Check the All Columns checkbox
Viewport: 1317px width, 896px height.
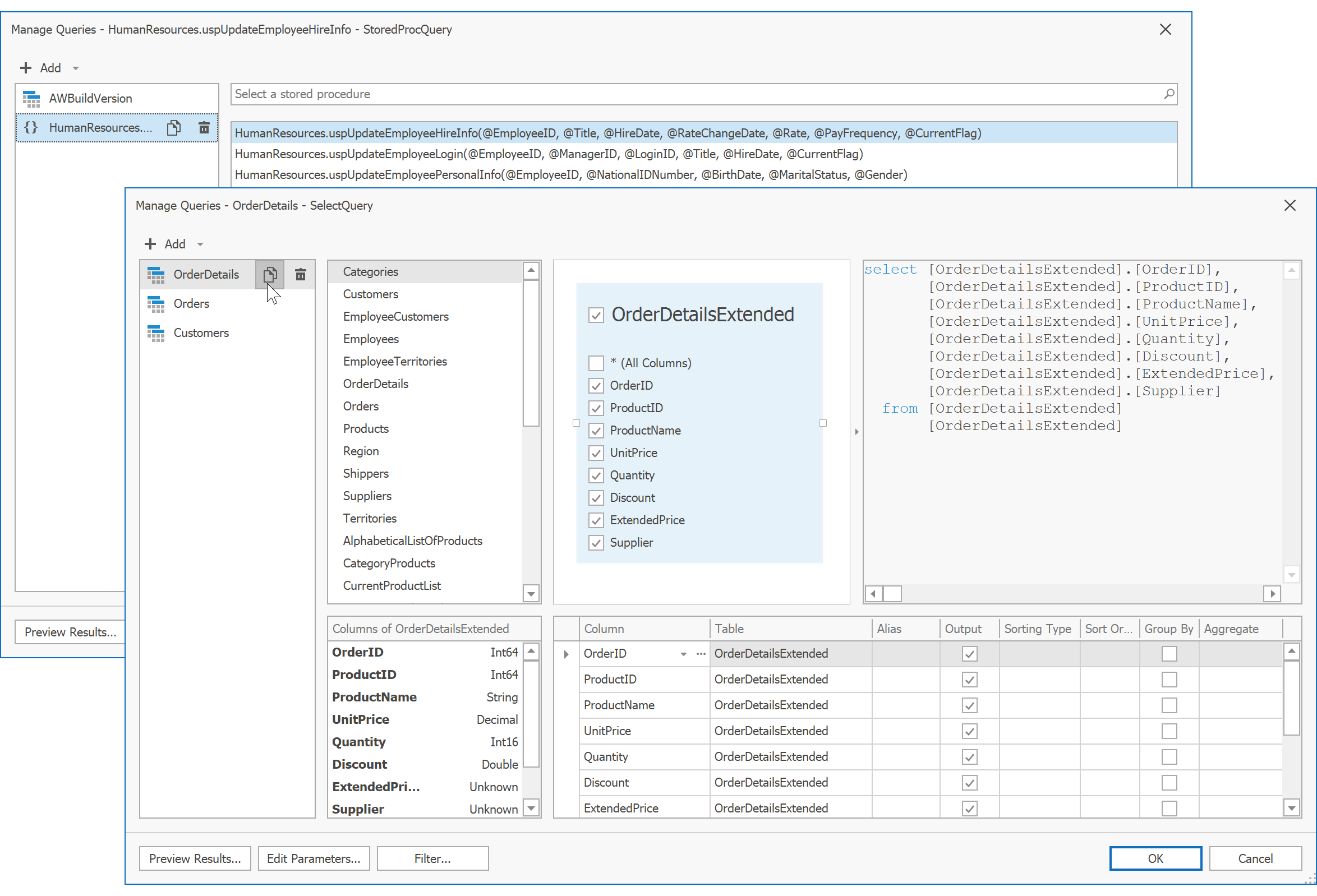click(596, 362)
